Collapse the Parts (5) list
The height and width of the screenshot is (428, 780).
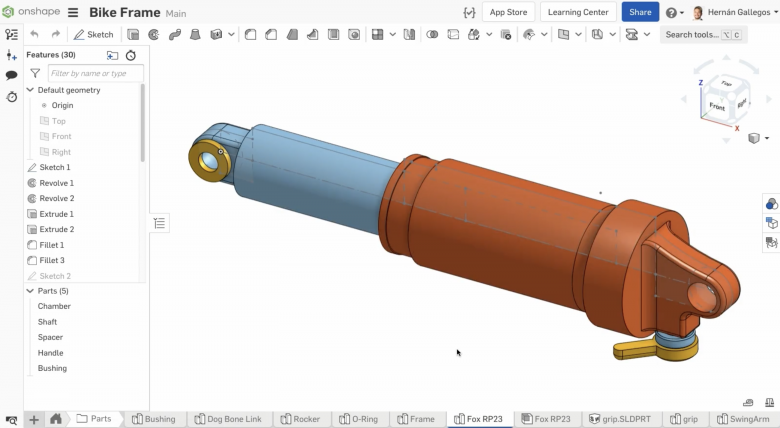30,291
